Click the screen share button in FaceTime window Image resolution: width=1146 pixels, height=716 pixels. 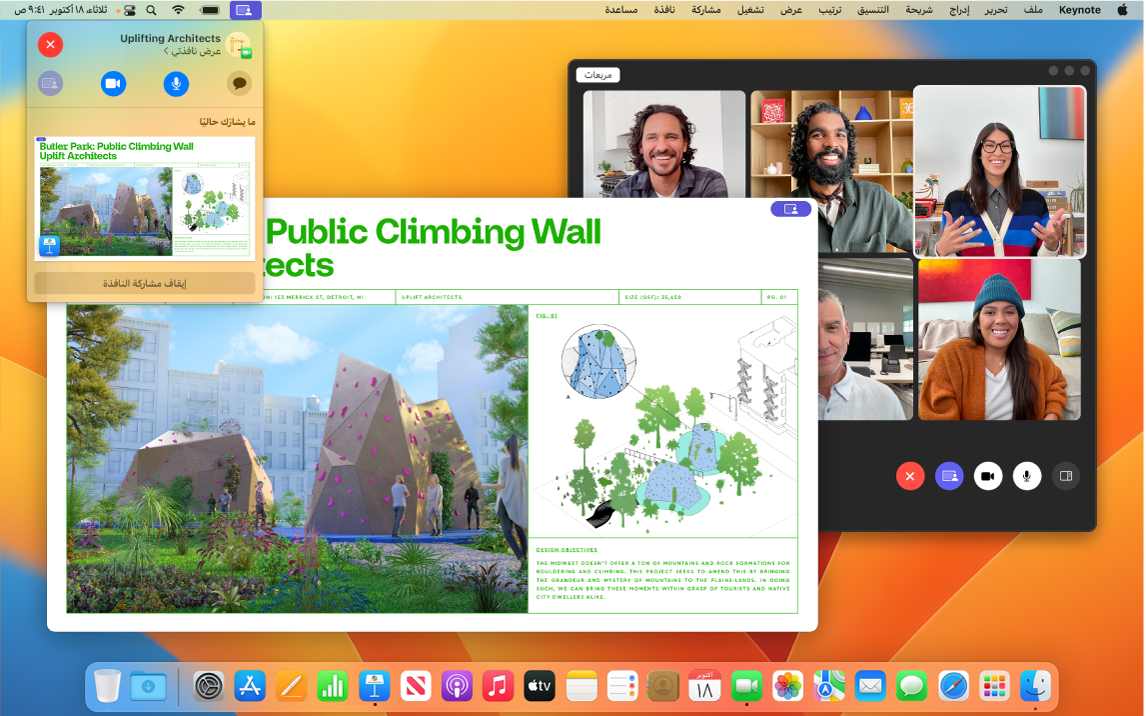[949, 476]
